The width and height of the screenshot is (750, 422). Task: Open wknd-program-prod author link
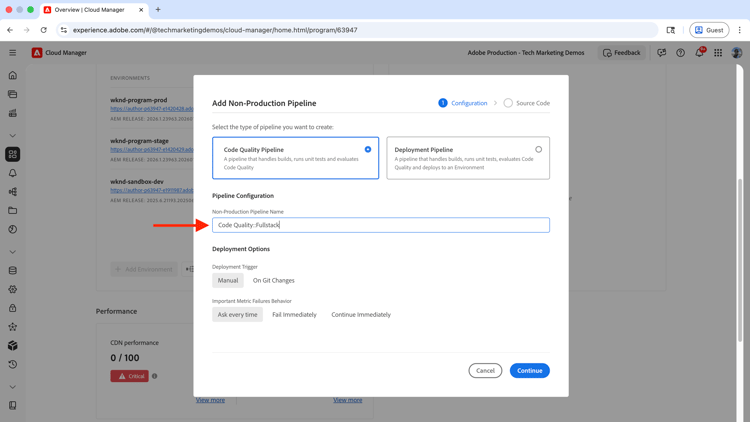pos(152,109)
